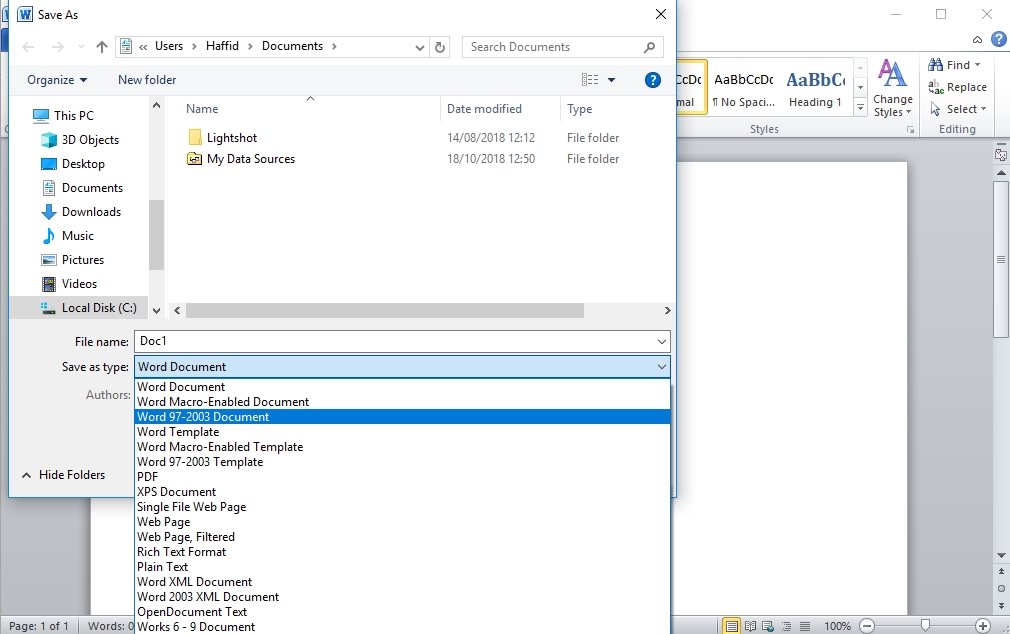Switch to Full Screen Reading view
This screenshot has width=1010, height=634.
click(x=750, y=626)
